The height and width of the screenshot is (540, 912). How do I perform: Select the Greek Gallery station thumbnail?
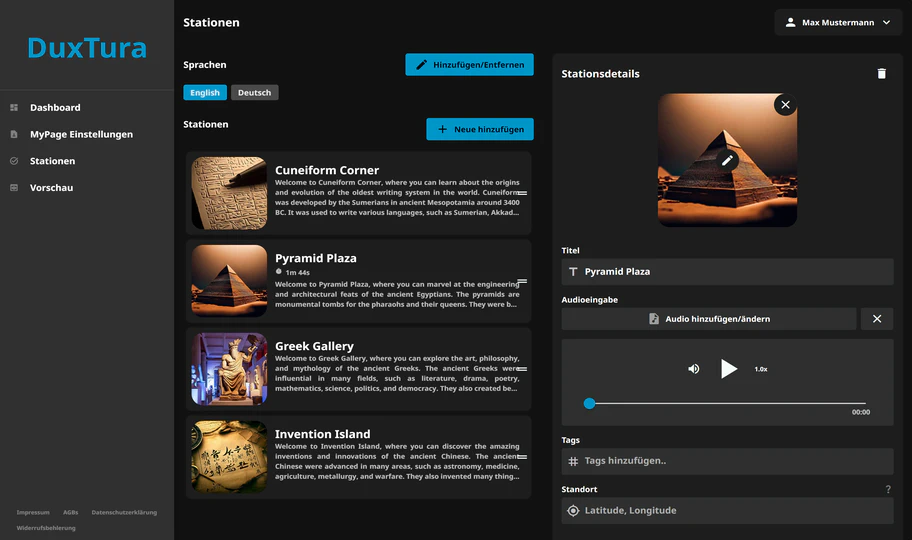pyautogui.click(x=229, y=369)
